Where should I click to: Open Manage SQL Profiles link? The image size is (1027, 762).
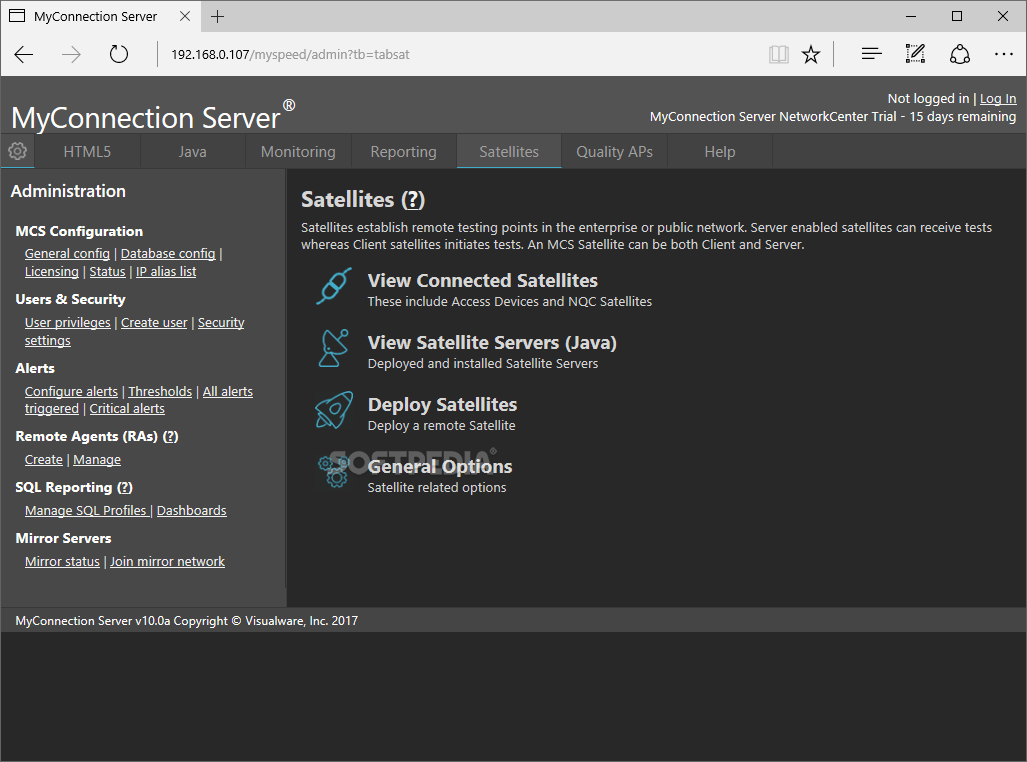point(86,510)
